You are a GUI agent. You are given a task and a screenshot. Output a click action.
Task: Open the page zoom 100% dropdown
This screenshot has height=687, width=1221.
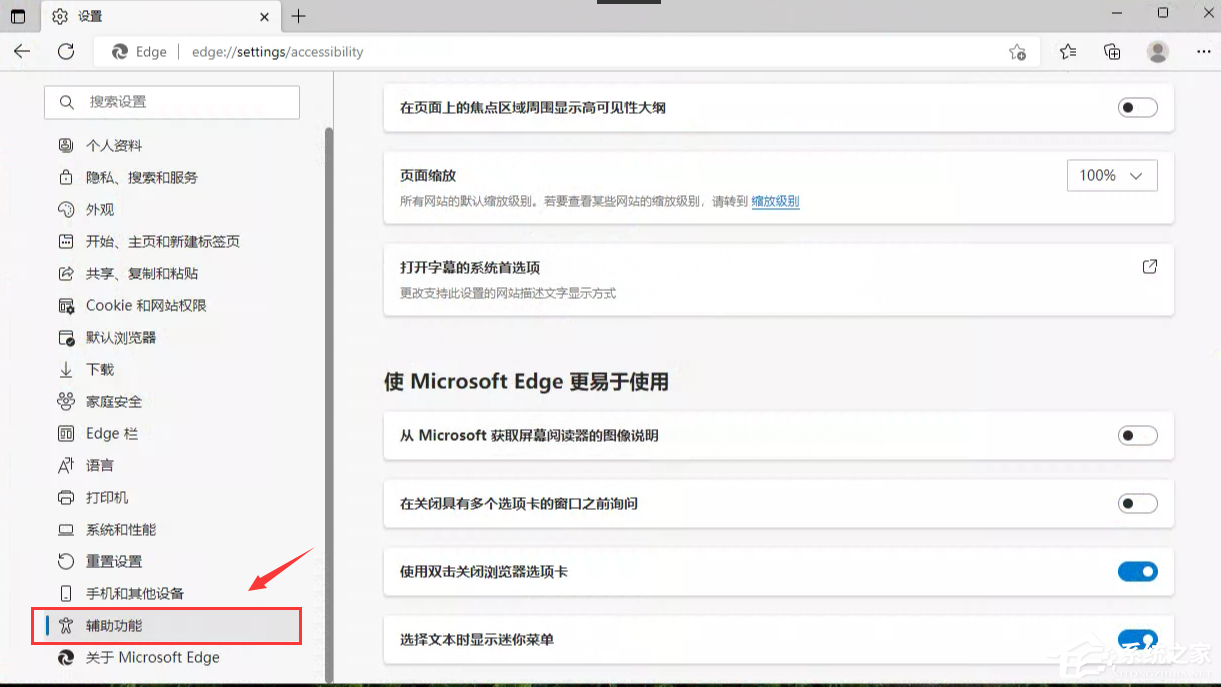(x=1111, y=176)
